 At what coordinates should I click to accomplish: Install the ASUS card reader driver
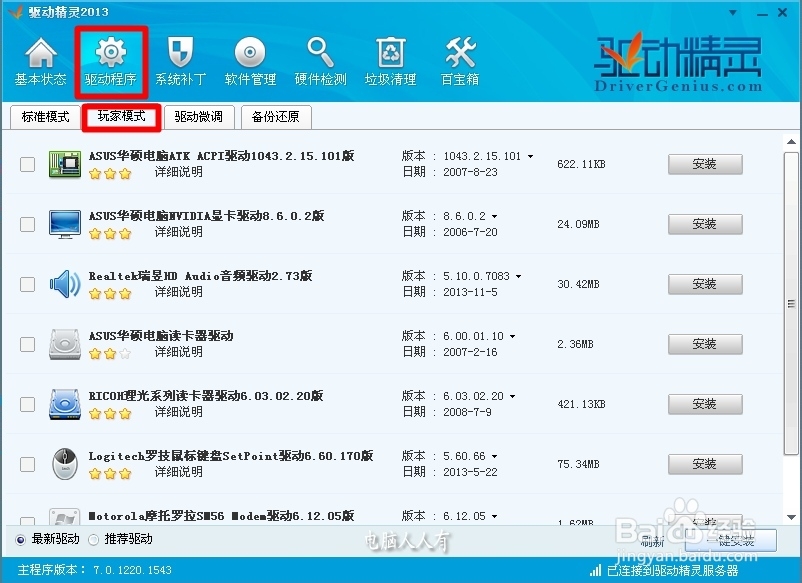coord(705,344)
